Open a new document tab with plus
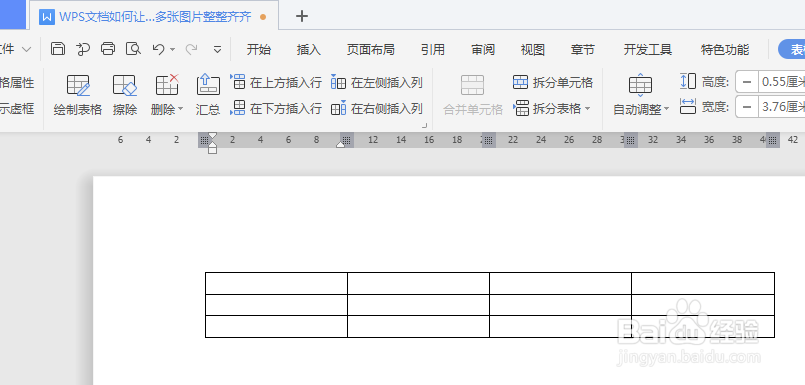Image resolution: width=805 pixels, height=385 pixels. (x=302, y=16)
